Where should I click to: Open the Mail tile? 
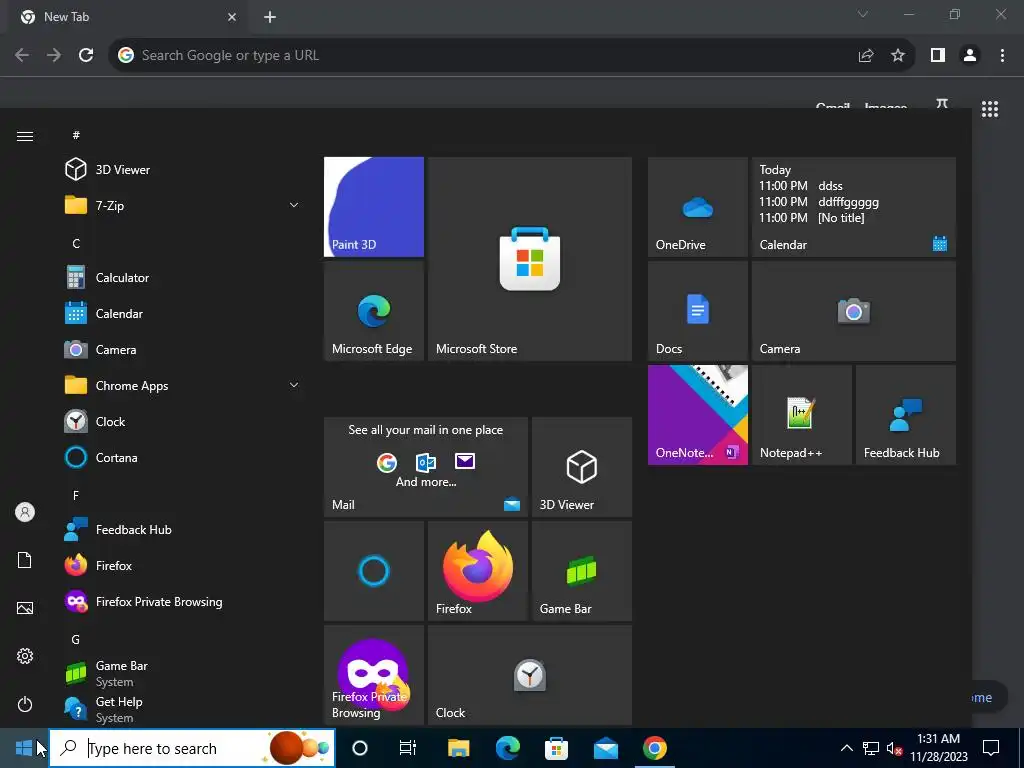click(x=426, y=467)
